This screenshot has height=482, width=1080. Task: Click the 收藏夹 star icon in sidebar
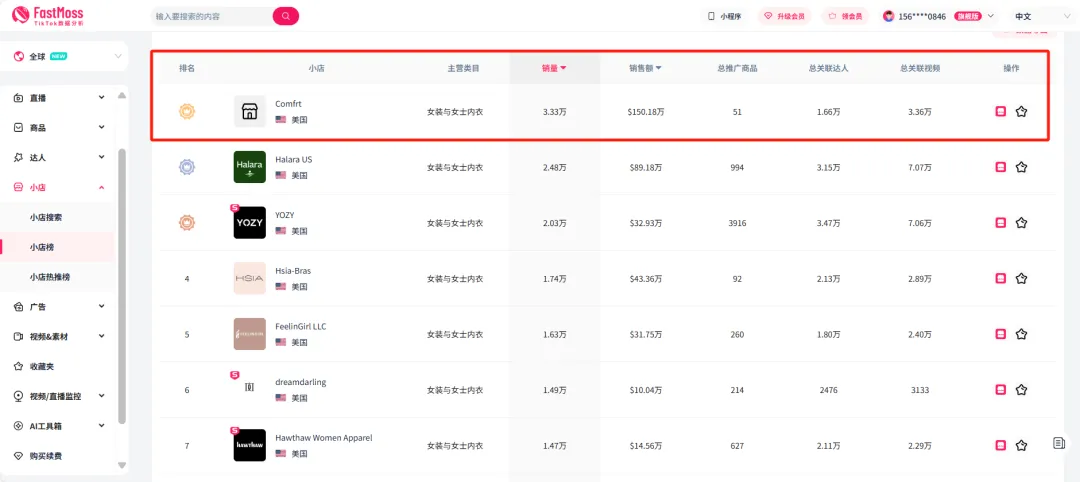[19, 366]
